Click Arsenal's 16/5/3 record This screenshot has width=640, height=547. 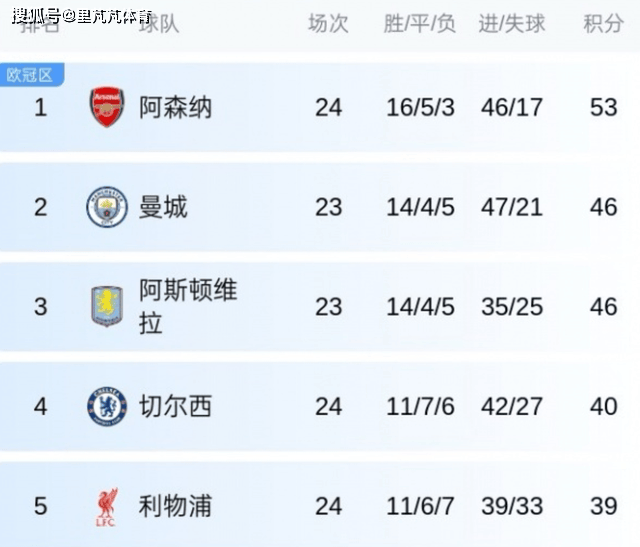(420, 107)
